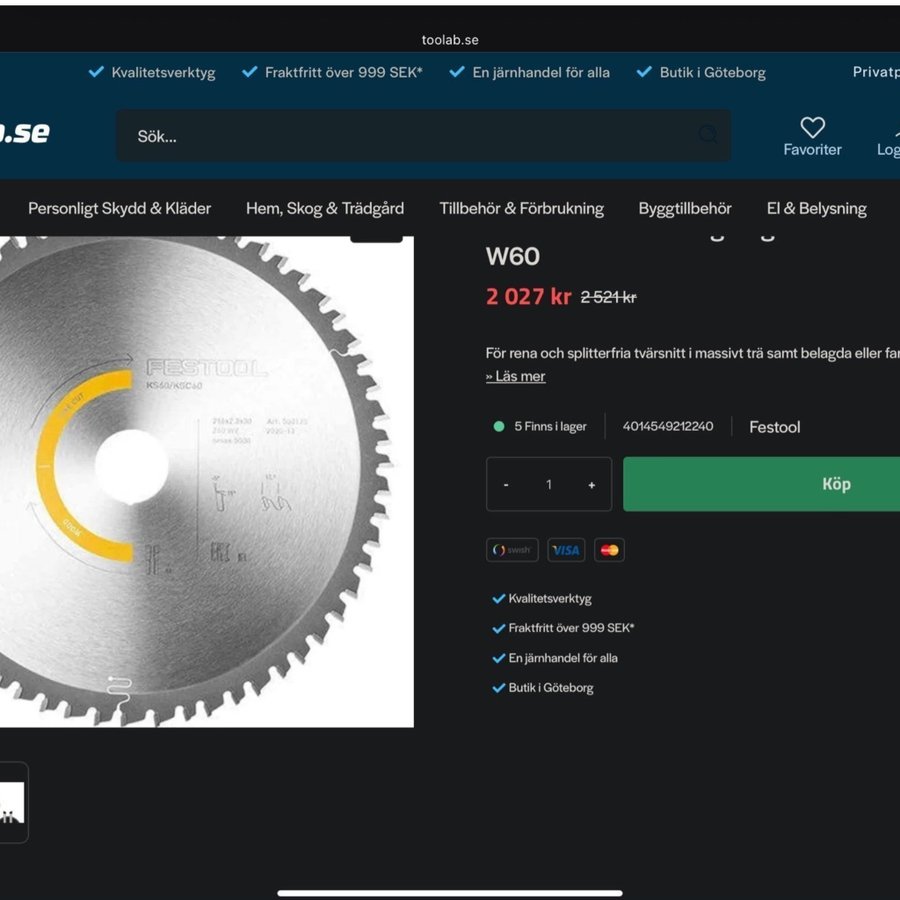
Task: Select the Swish payment icon
Action: tap(512, 550)
